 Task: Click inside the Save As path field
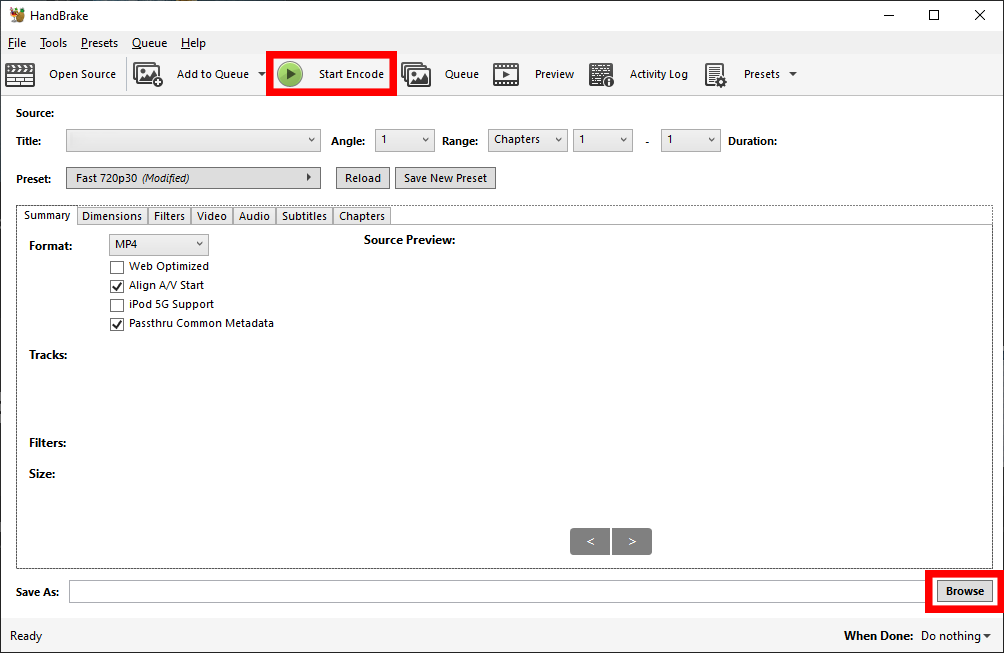[x=499, y=592]
